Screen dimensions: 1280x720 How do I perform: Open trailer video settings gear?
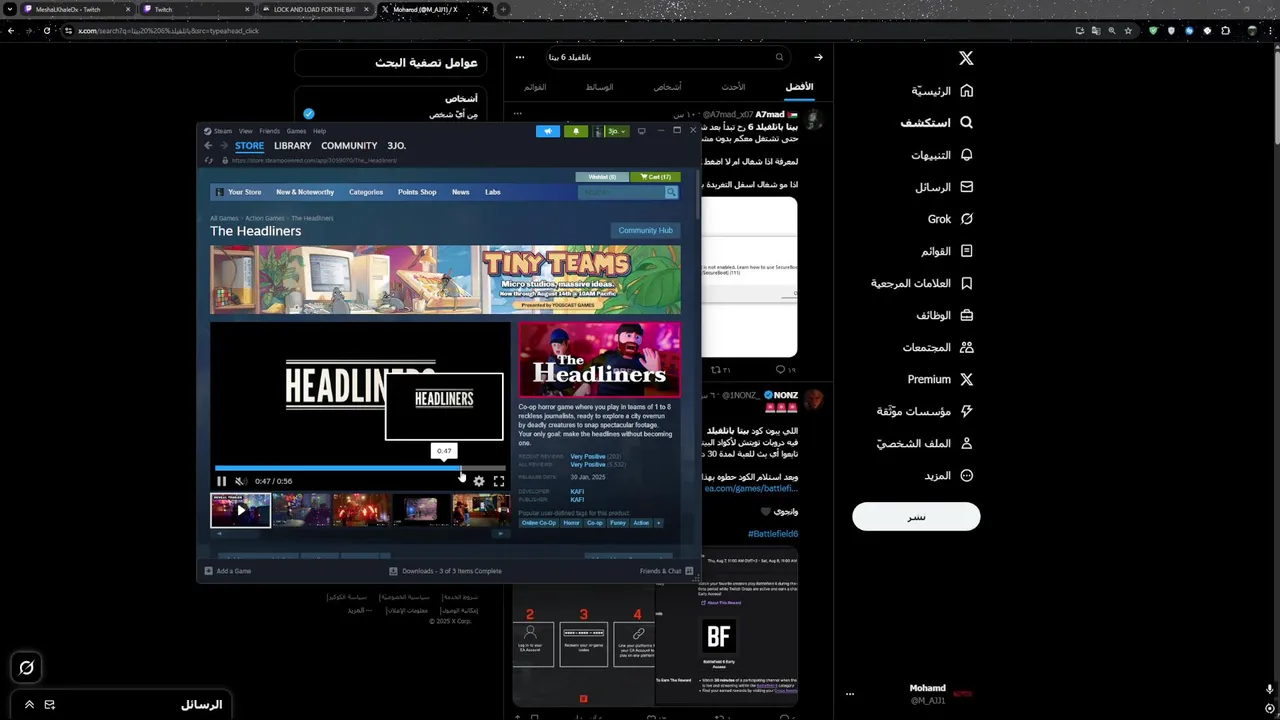tap(479, 481)
